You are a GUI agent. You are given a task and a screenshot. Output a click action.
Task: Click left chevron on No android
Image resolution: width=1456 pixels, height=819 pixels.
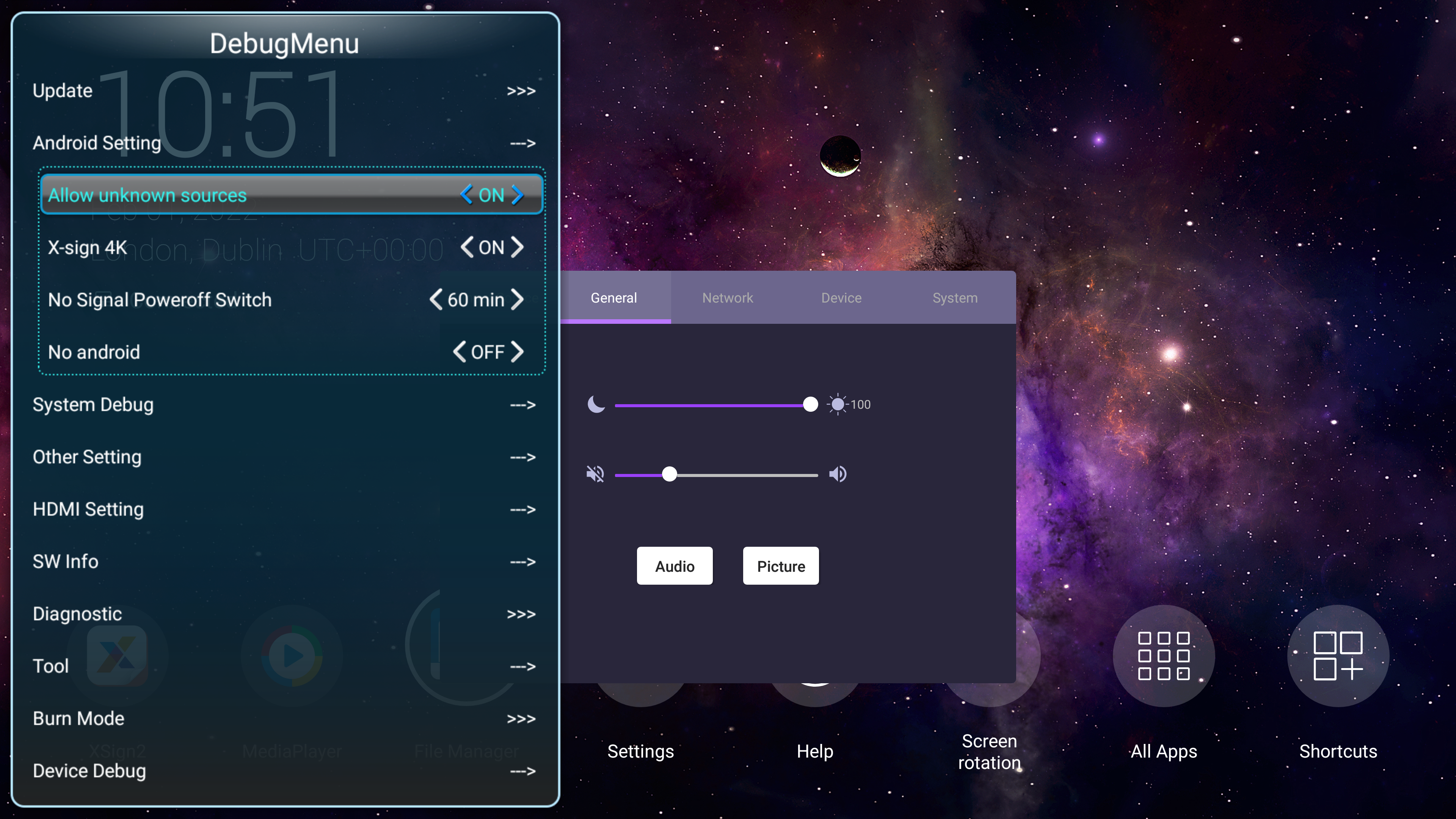click(x=460, y=351)
